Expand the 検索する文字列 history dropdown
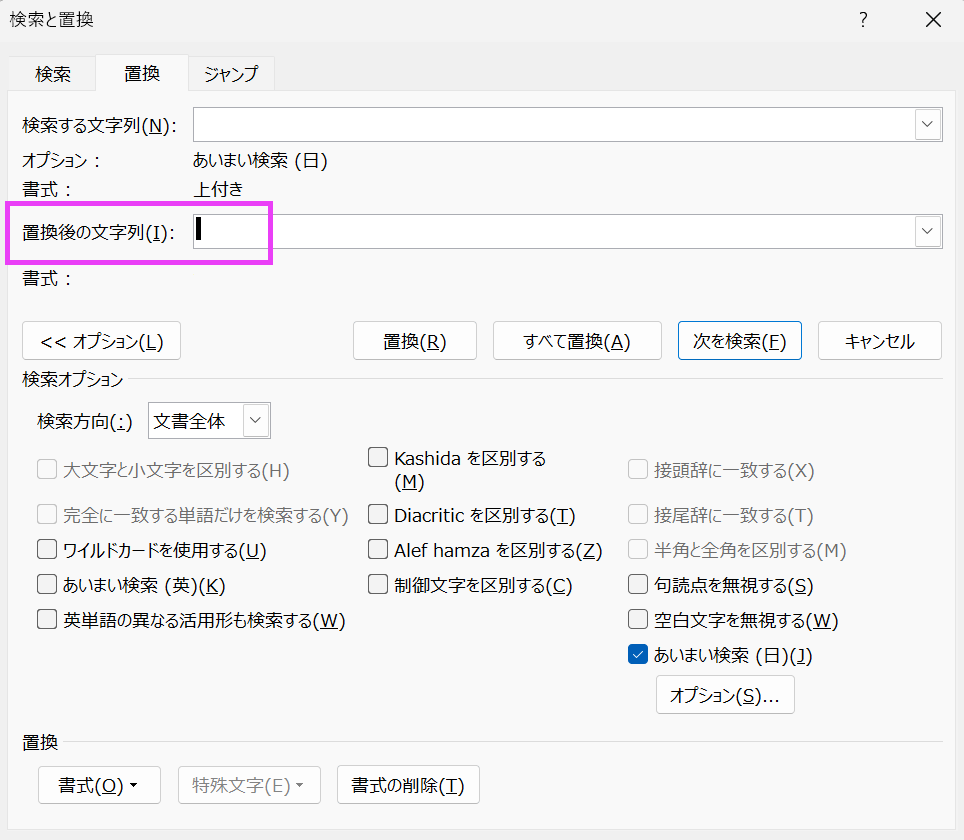Viewport: 964px width, 840px height. click(x=928, y=125)
